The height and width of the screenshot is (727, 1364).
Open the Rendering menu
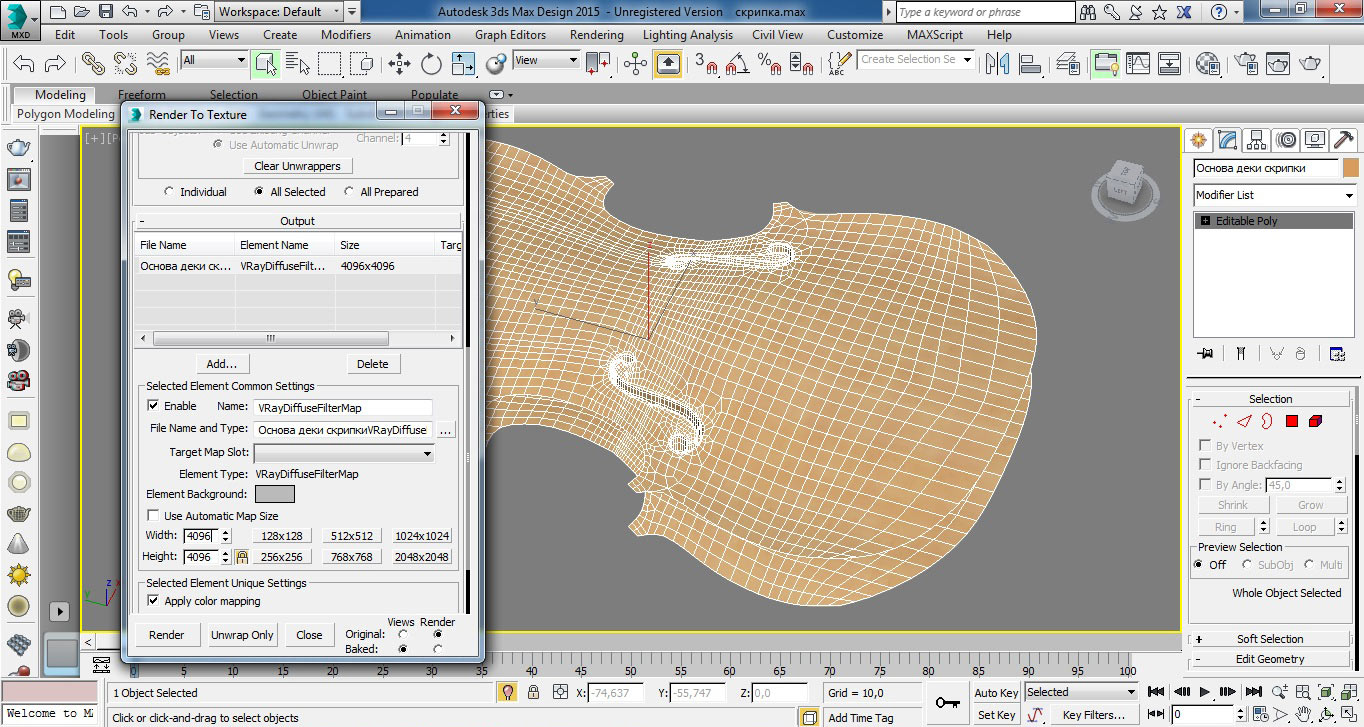[596, 34]
